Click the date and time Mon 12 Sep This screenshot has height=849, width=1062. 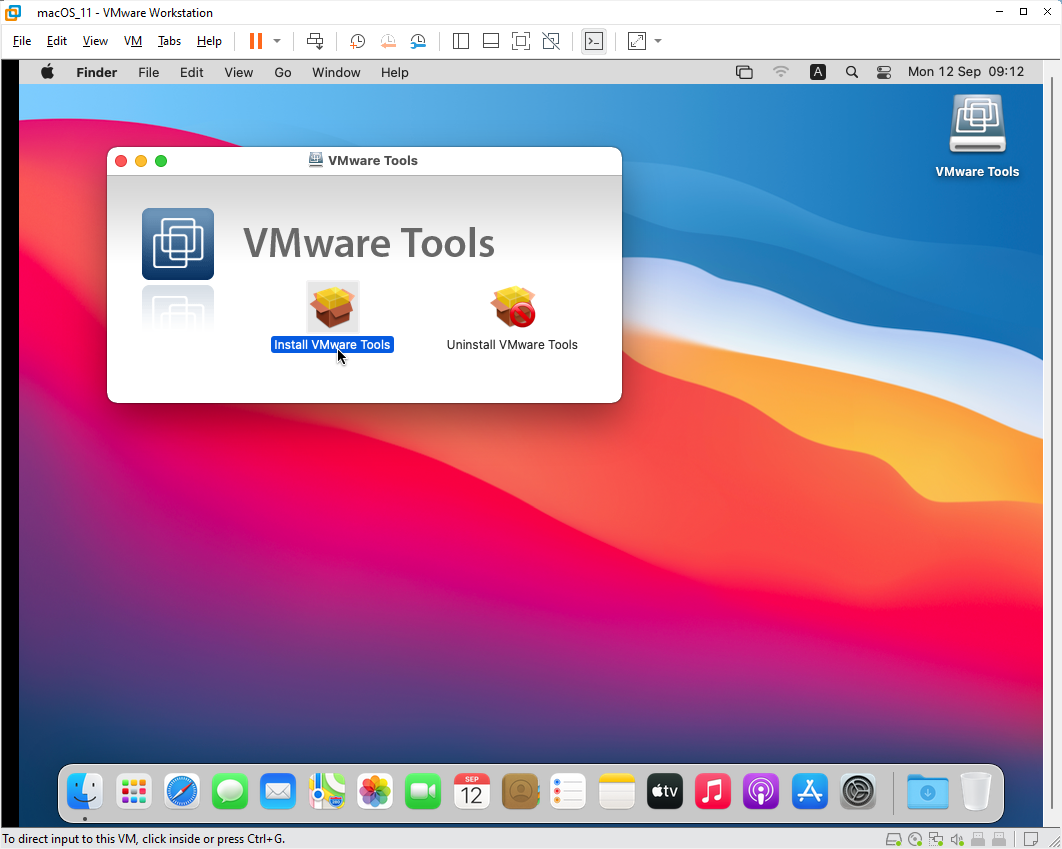pos(966,72)
